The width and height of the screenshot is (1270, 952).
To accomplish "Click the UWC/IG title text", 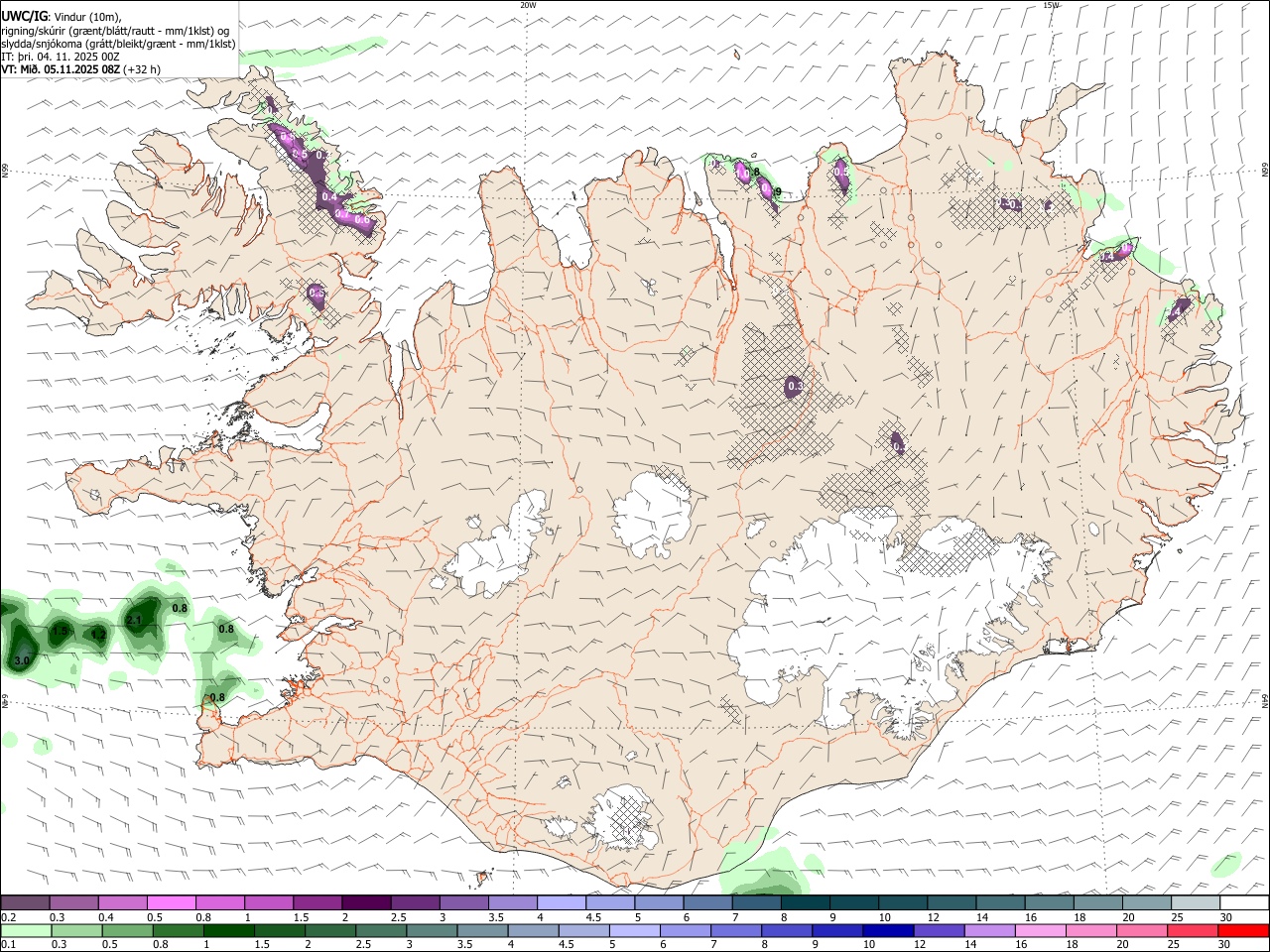I will [x=24, y=17].
